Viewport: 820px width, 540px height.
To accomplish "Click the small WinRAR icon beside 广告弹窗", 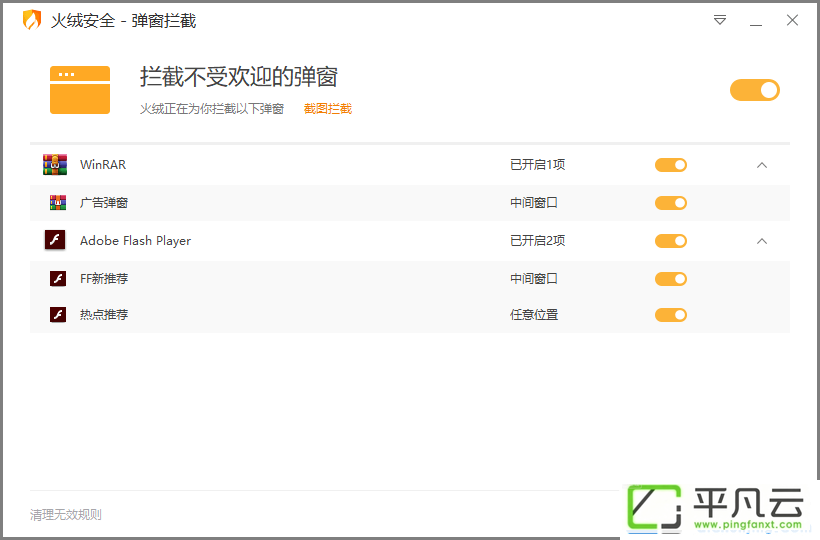I will [x=58, y=202].
